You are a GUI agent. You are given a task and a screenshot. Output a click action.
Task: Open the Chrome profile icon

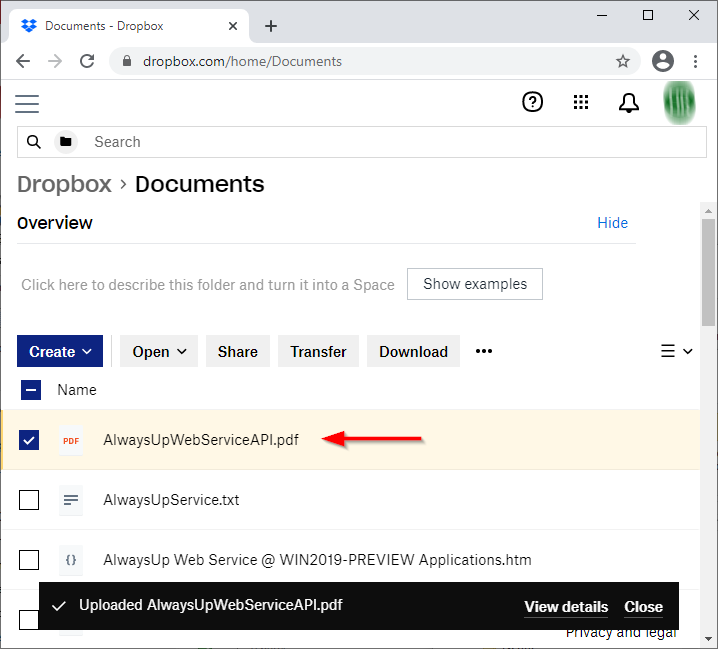[663, 61]
